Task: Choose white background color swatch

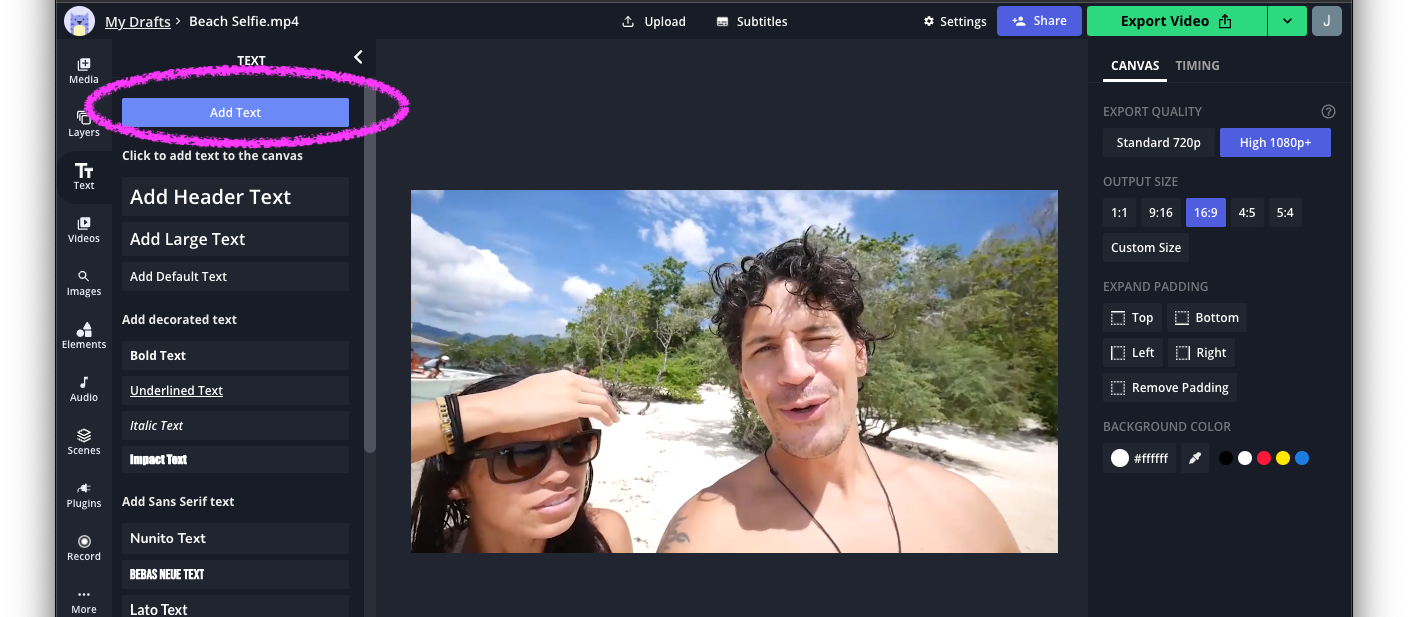Action: point(1245,458)
